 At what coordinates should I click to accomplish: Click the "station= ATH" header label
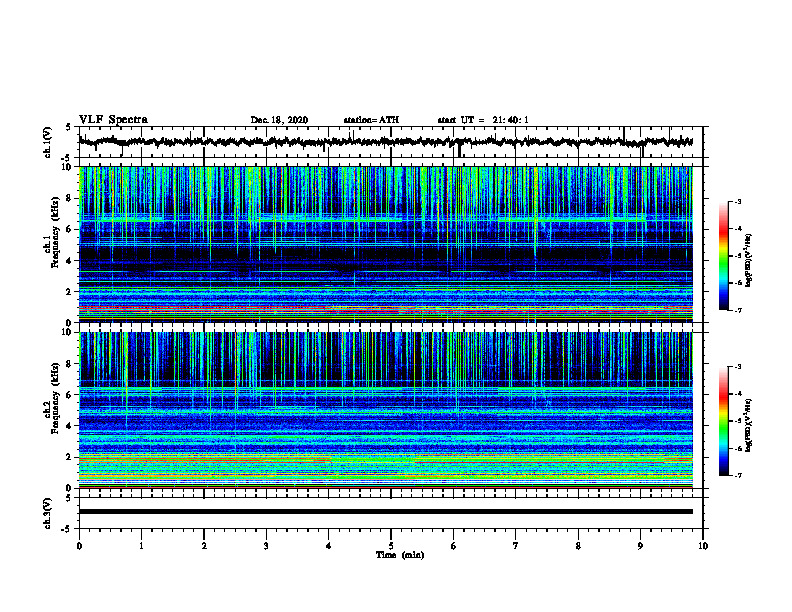(x=371, y=120)
